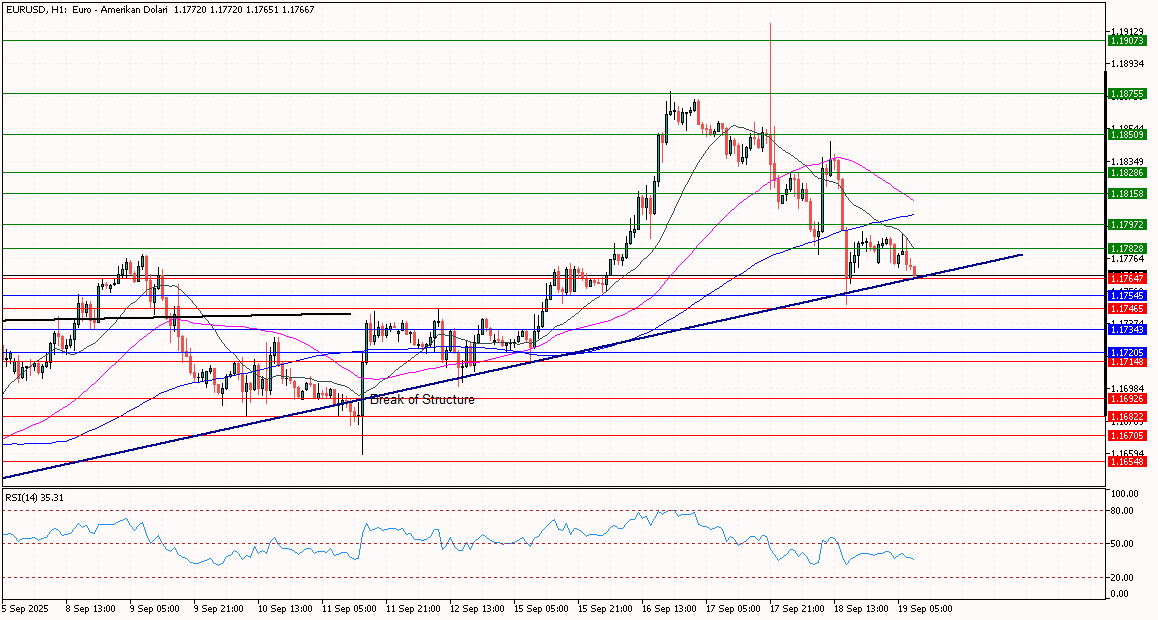Click the red 1.16926 price level tag
1158x620 pixels.
1127,399
